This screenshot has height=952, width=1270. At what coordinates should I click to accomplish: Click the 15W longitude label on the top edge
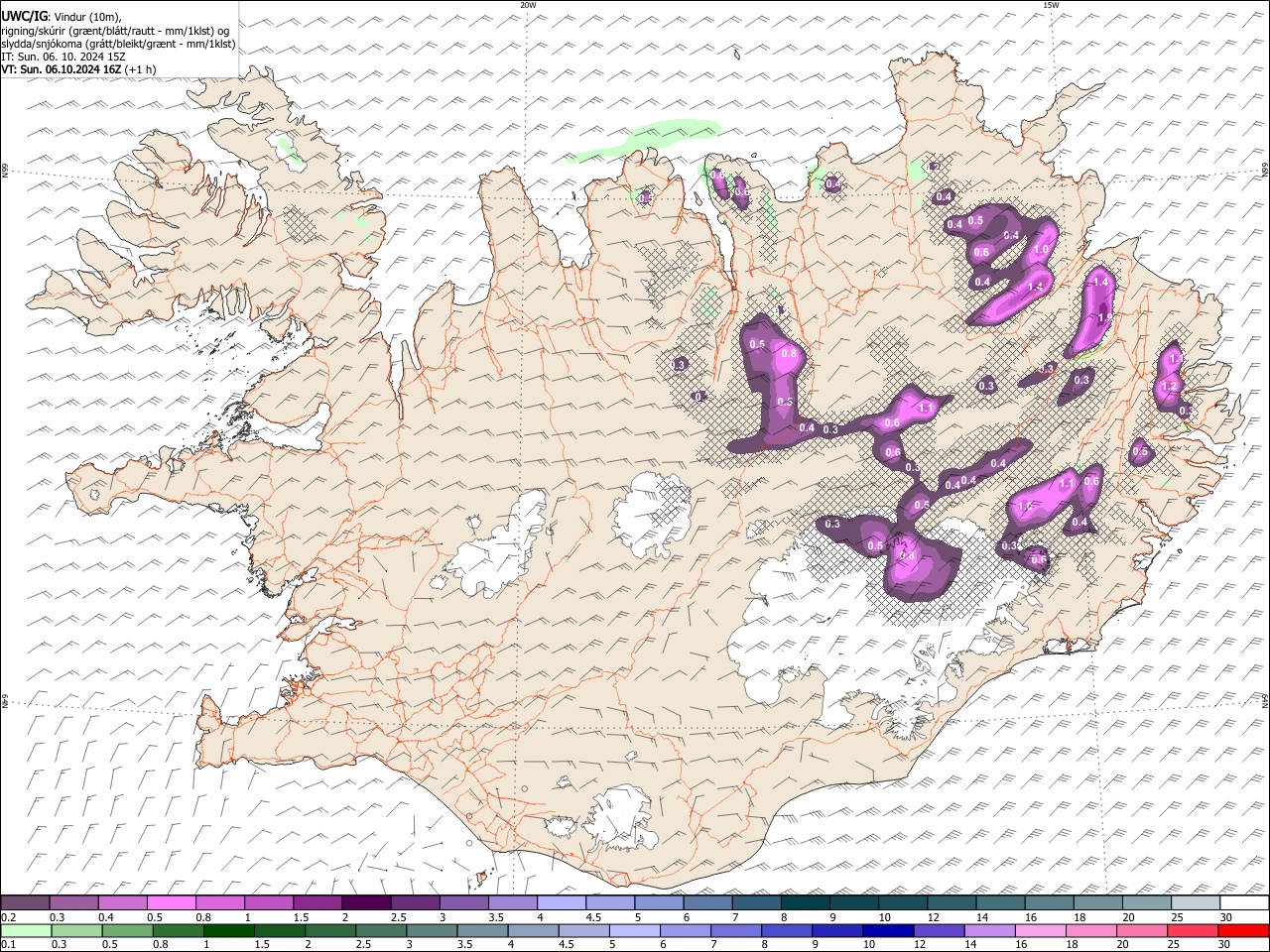(x=1050, y=5)
